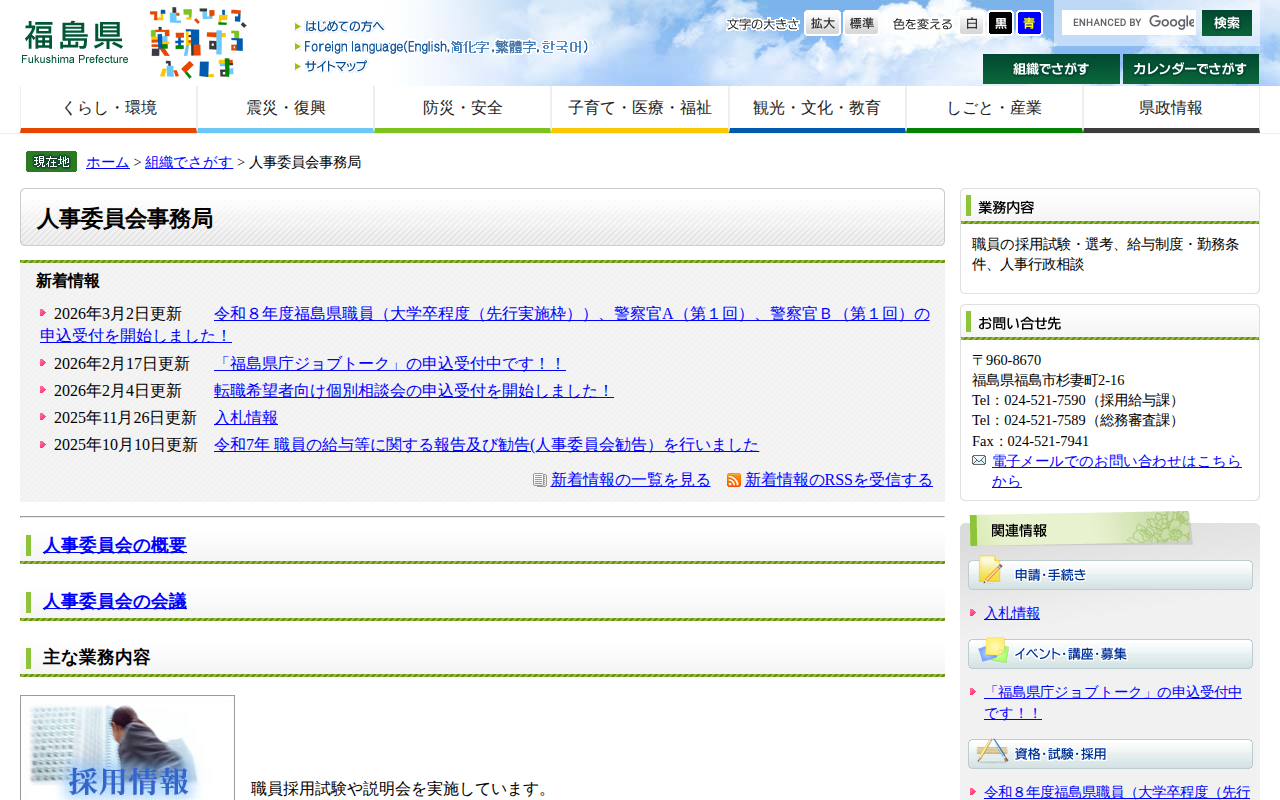Viewport: 1280px width, 800px height.
Task: Reset text size with 標準 button
Action: pyautogui.click(x=861, y=23)
